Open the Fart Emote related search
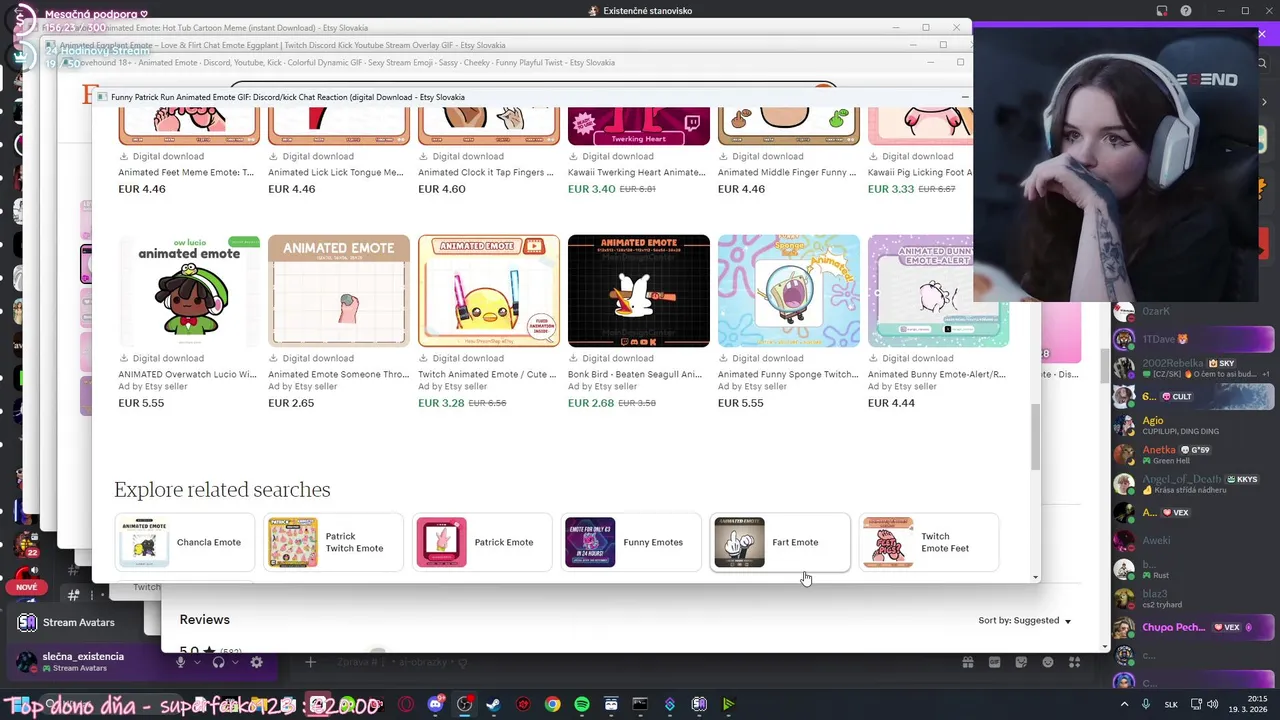 (x=780, y=542)
